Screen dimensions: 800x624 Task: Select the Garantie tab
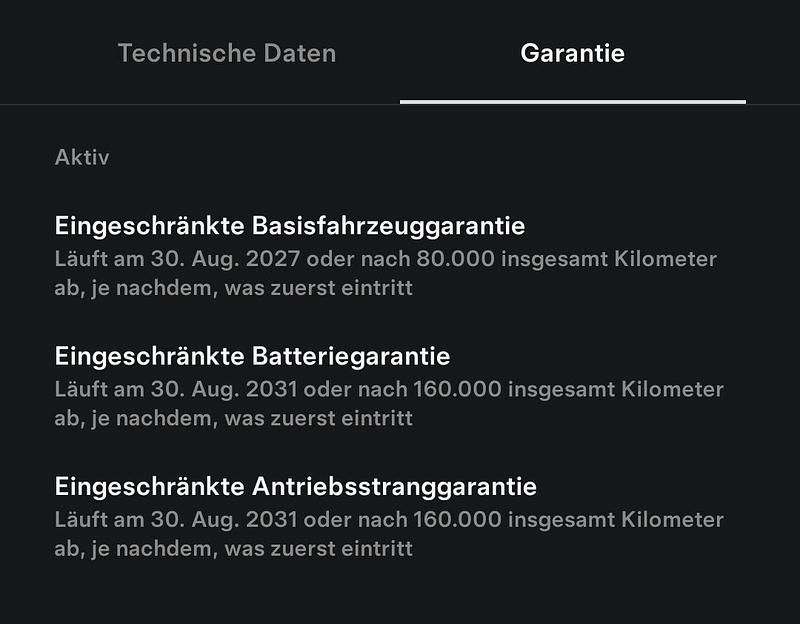(572, 54)
